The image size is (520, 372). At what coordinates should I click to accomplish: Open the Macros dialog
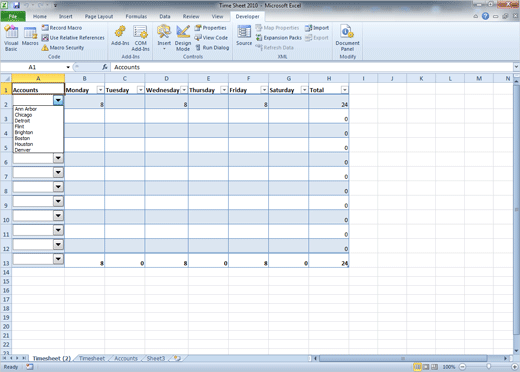(30, 36)
